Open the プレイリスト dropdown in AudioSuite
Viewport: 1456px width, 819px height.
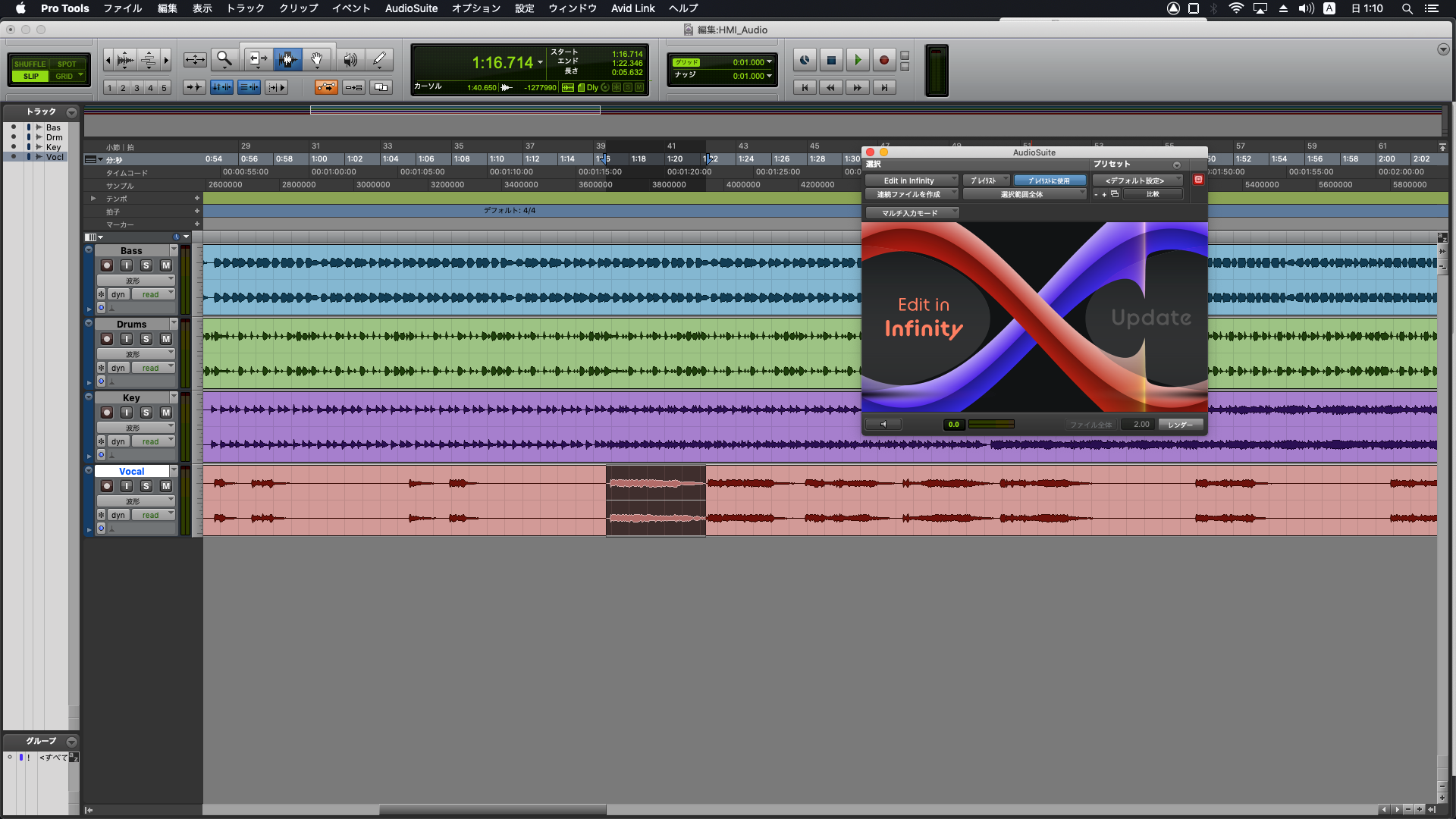coord(986,180)
